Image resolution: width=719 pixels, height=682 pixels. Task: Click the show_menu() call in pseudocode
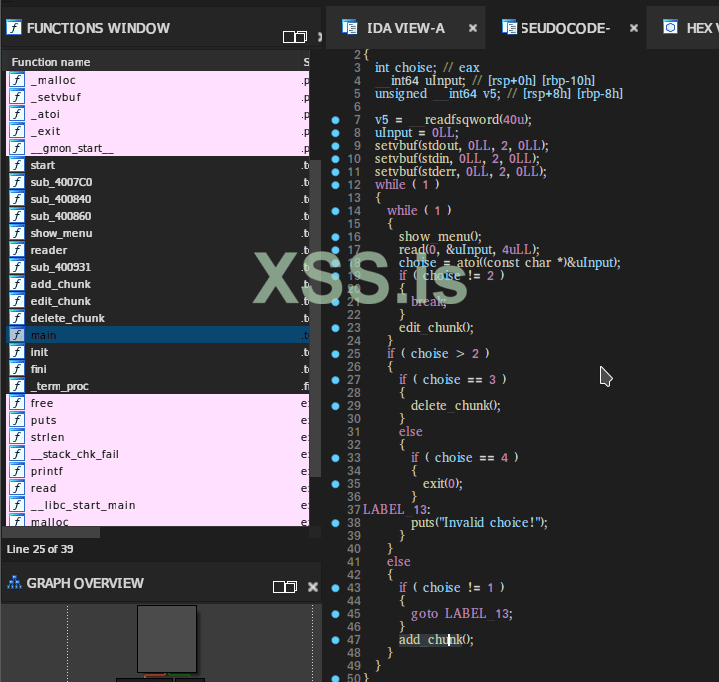440,237
